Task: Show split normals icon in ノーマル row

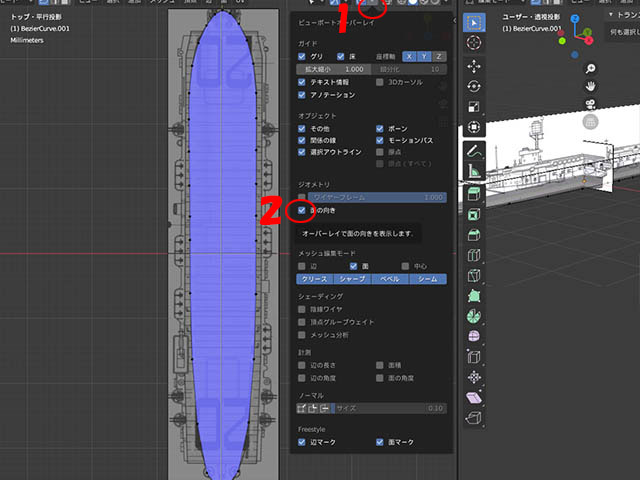Action: [313, 408]
